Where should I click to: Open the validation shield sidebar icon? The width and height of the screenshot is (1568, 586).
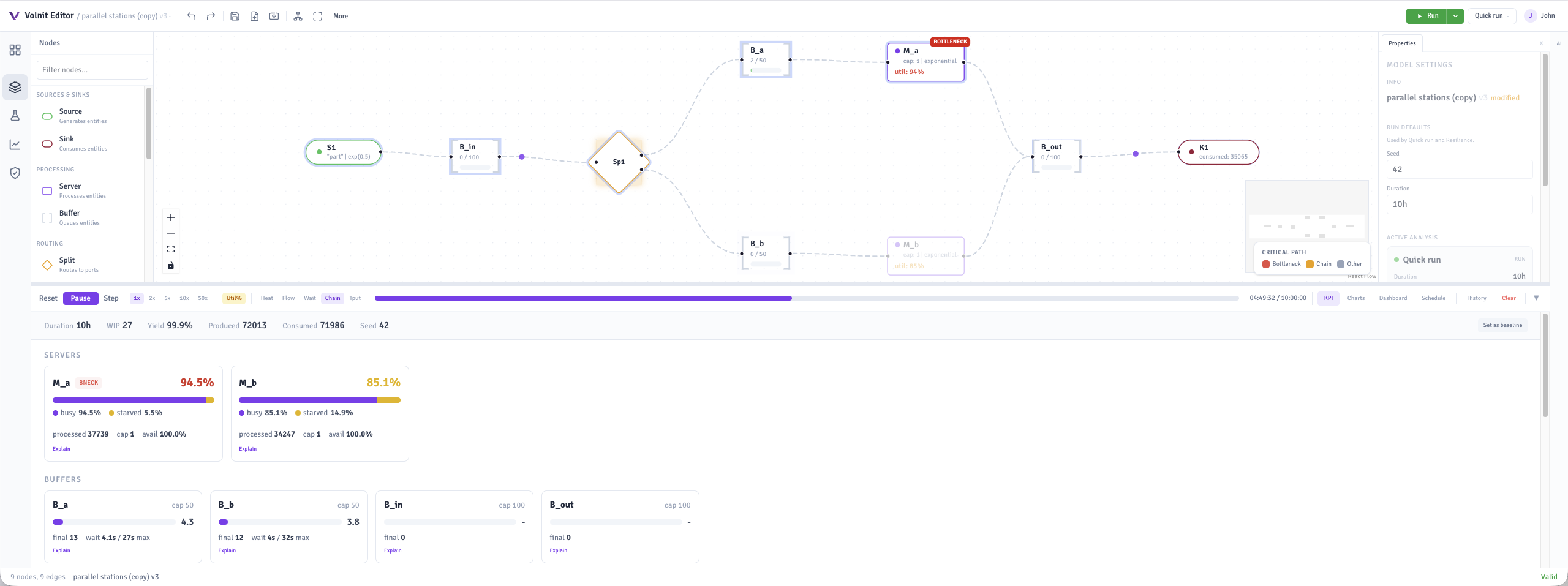coord(15,173)
